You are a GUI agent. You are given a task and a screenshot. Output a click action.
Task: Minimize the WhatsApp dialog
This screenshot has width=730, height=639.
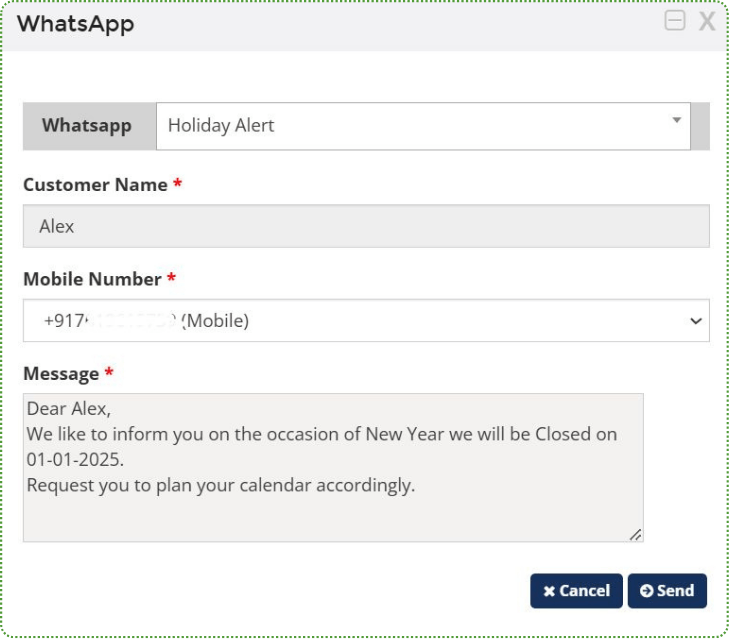[675, 21]
